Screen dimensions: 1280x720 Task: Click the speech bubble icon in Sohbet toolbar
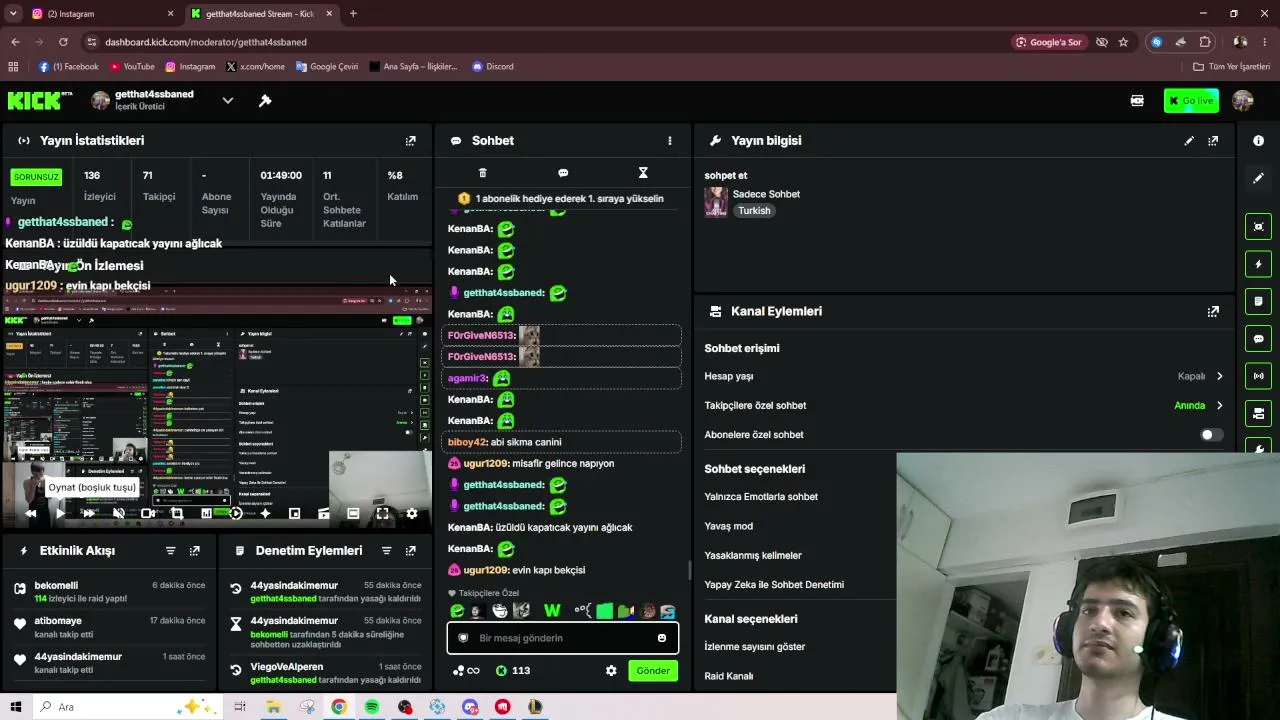coord(563,173)
